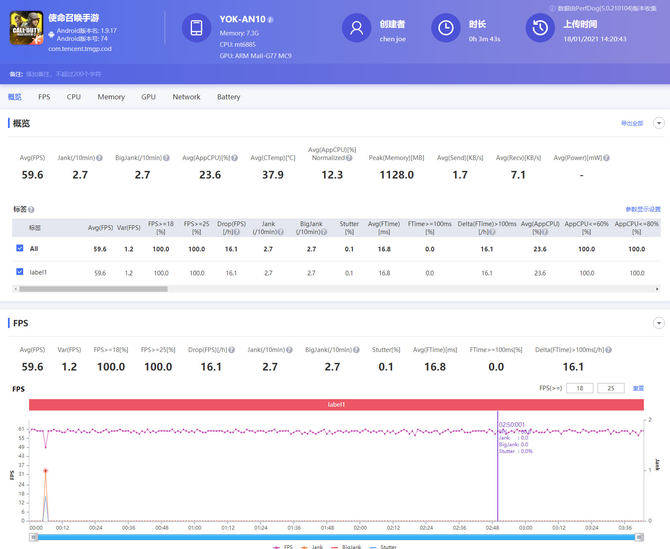Click the Stutter[%] value 0.1 in FPS section
The width and height of the screenshot is (670, 549).
click(x=385, y=367)
